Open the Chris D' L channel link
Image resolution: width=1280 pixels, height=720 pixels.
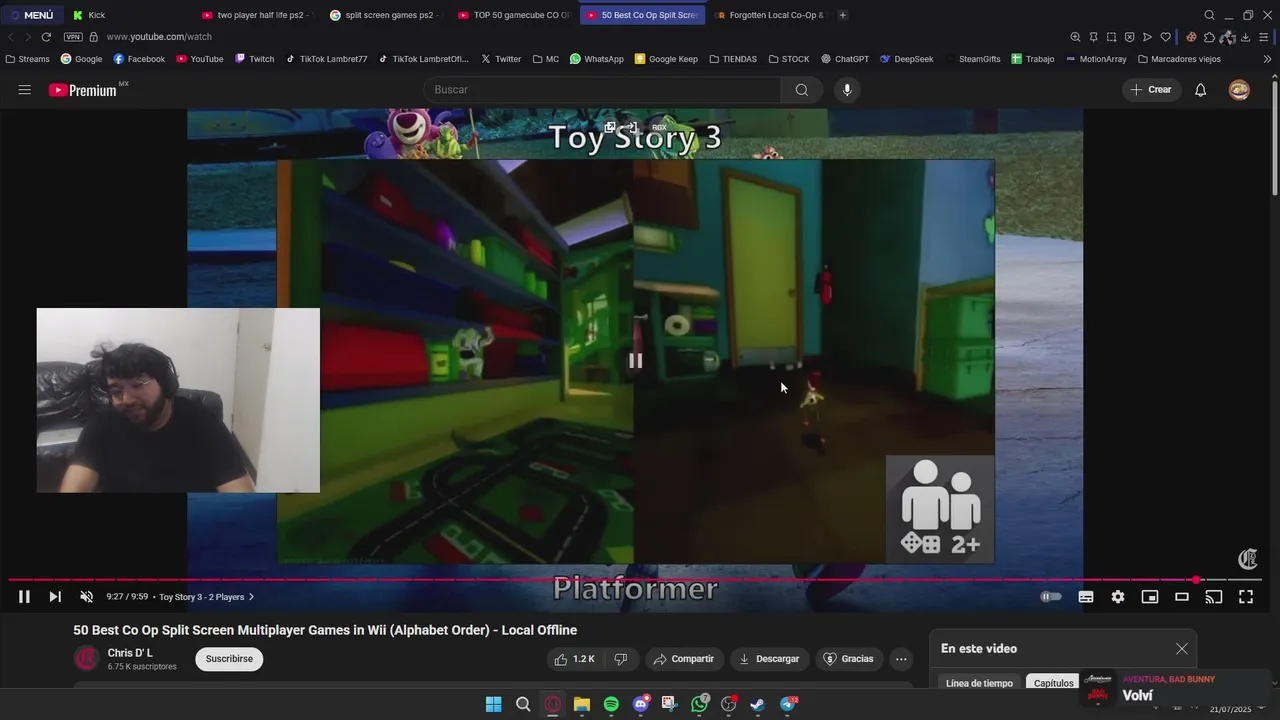tap(130, 653)
